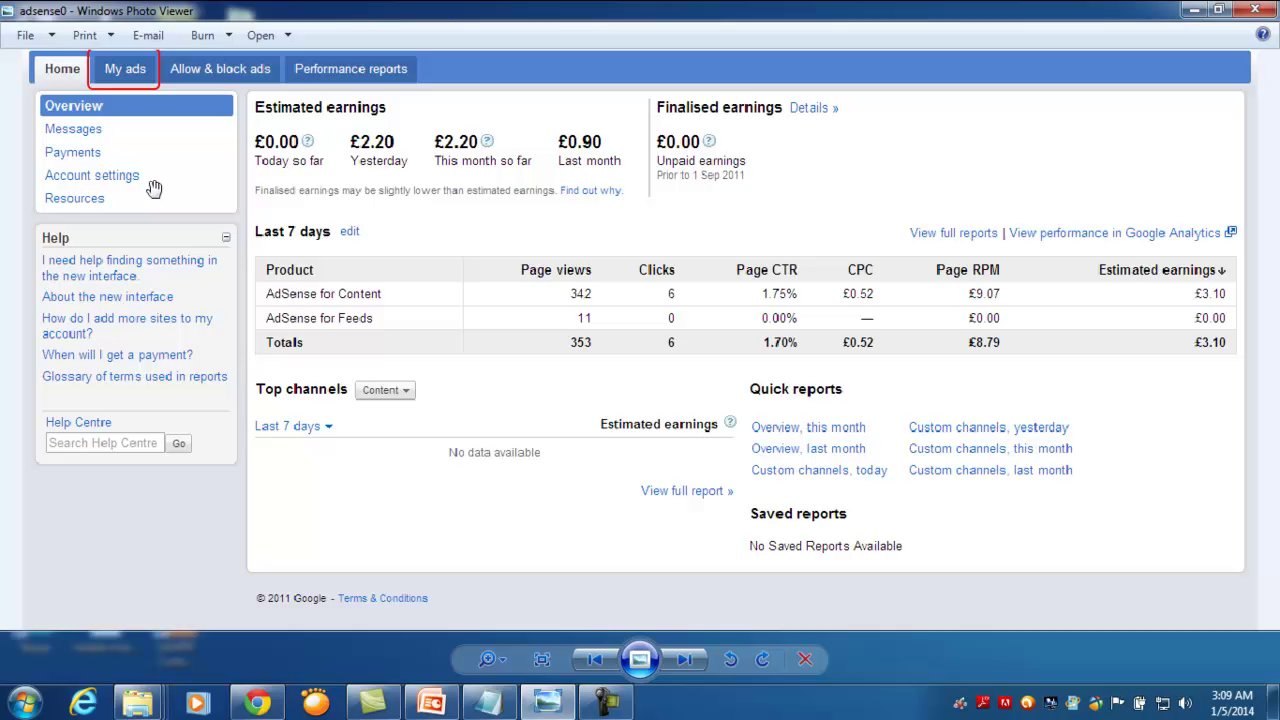Rotate the image clockwise
Viewport: 1280px width, 720px height.
pos(763,659)
